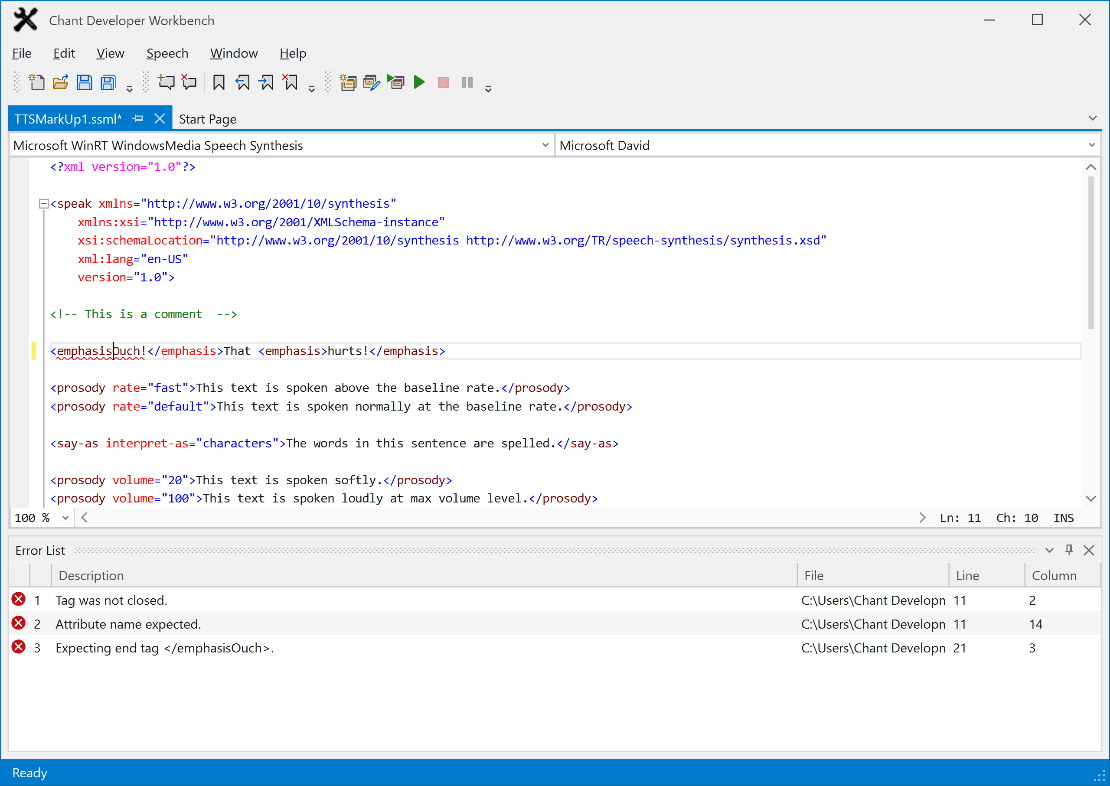The height and width of the screenshot is (786, 1110).
Task: Switch to the Start Page tab
Action: [x=207, y=119]
